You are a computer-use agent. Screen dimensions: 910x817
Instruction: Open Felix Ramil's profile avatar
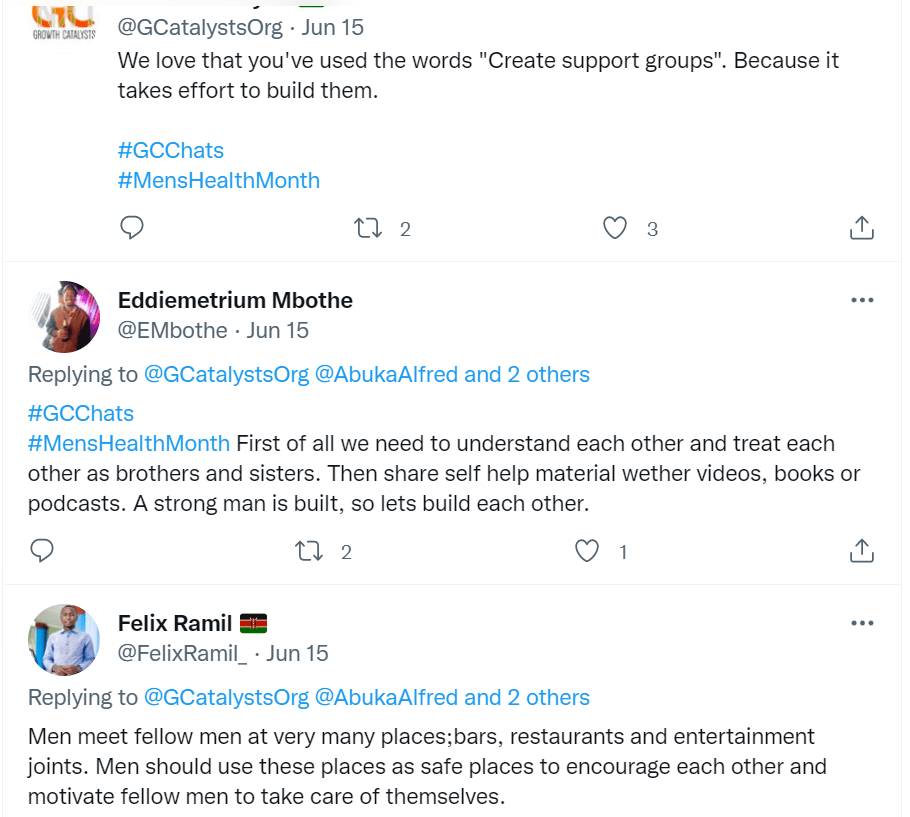point(64,639)
